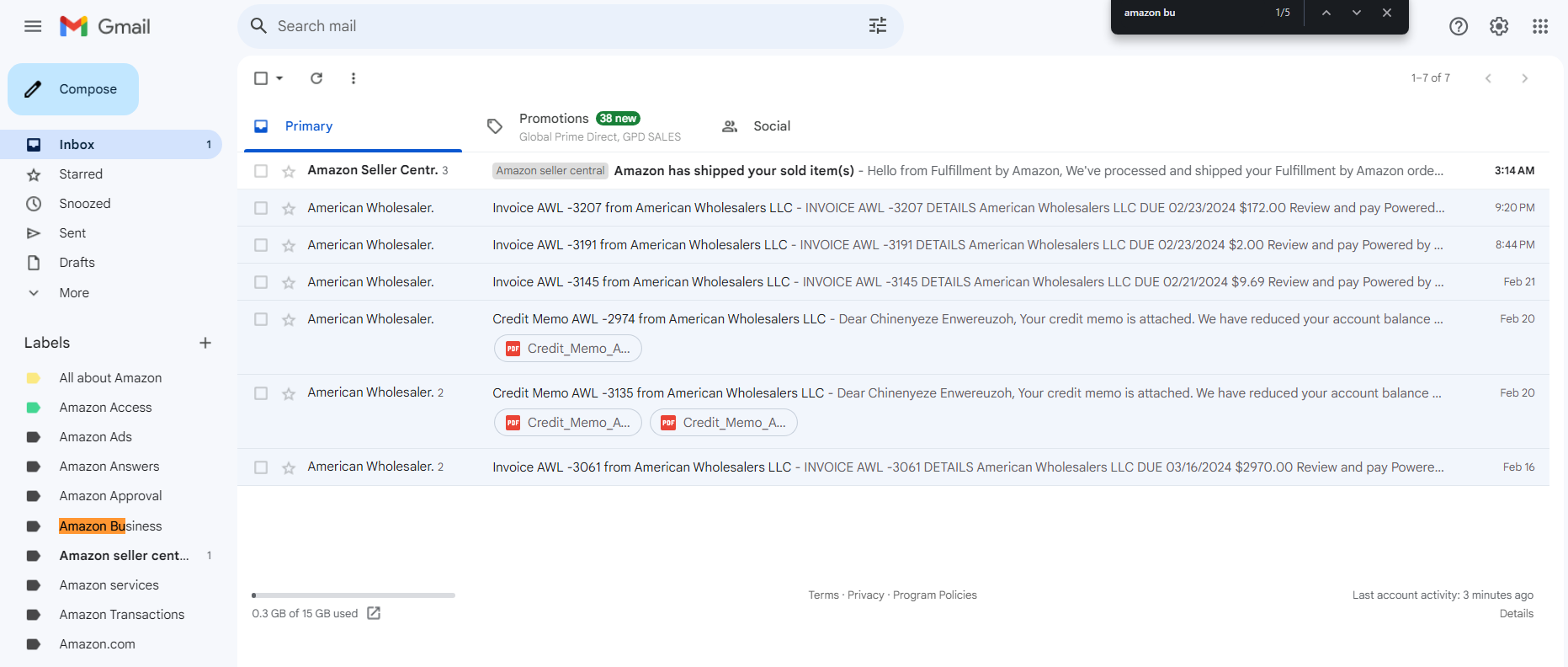Open search options filter icon

878,26
